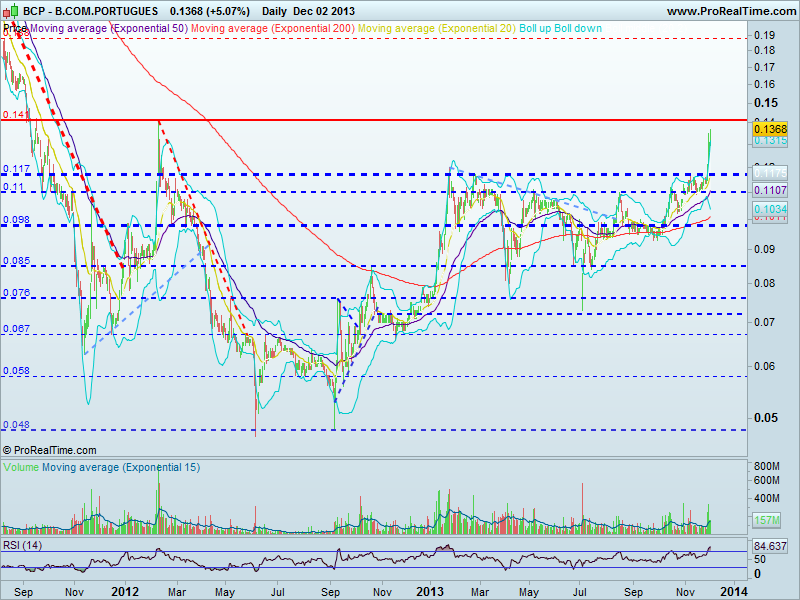Open the Daily timeframe label
Viewport: 800px width, 600px height.
(x=273, y=11)
